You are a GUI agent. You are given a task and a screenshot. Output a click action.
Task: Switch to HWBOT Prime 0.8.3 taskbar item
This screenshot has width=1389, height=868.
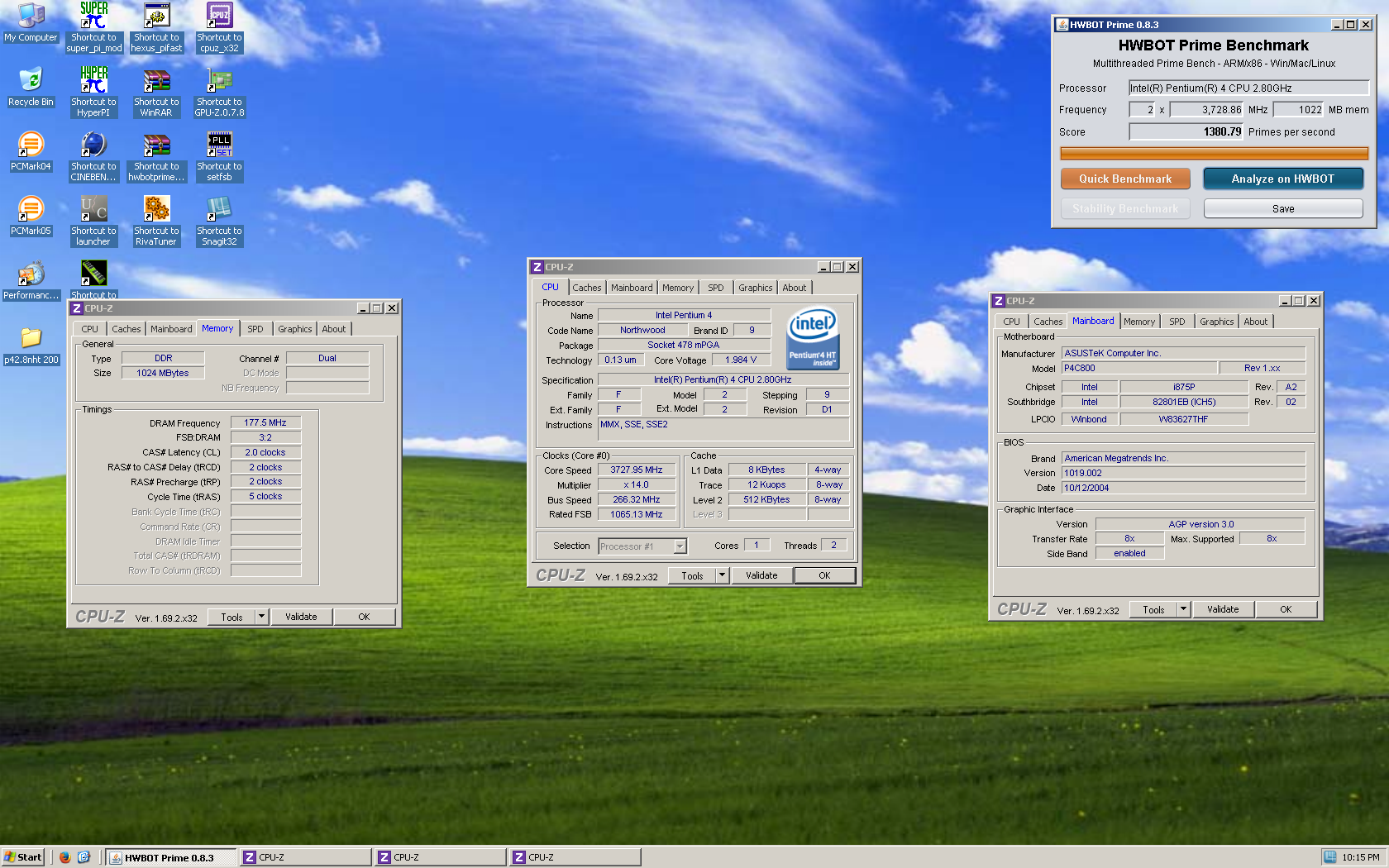click(x=171, y=857)
